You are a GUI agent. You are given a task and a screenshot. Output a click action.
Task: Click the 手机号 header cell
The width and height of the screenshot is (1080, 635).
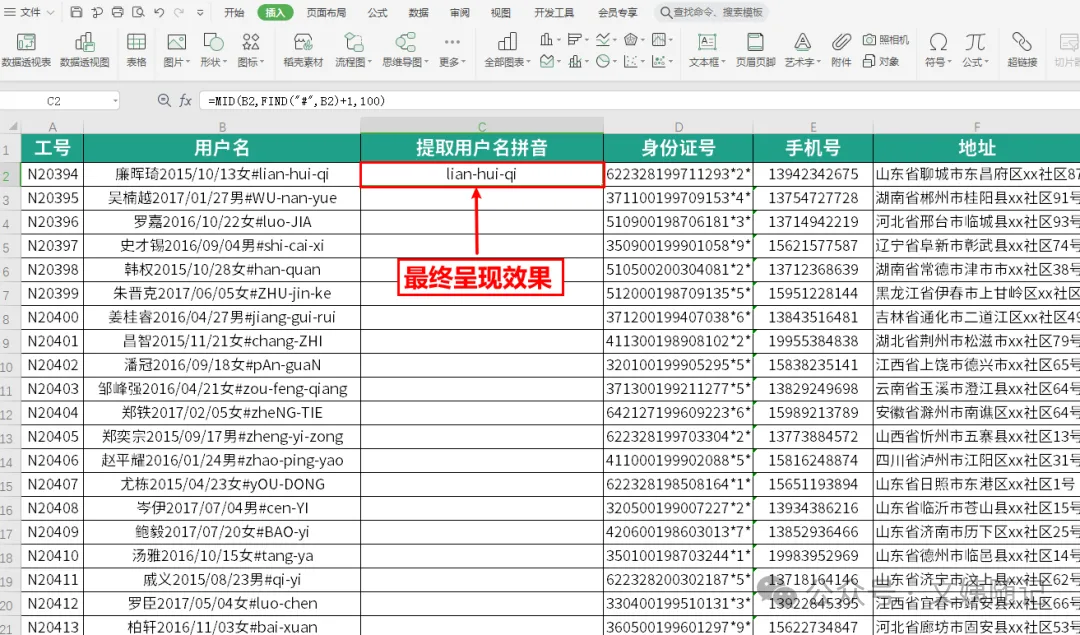tap(813, 147)
